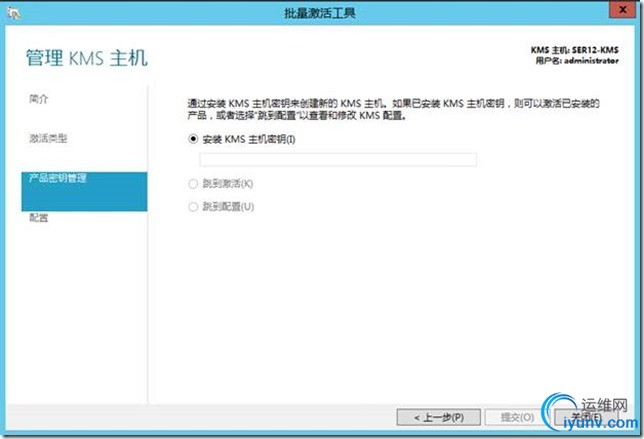Image resolution: width=644 pixels, height=439 pixels.
Task: Focus the KMS host key input field
Action: [x=338, y=160]
